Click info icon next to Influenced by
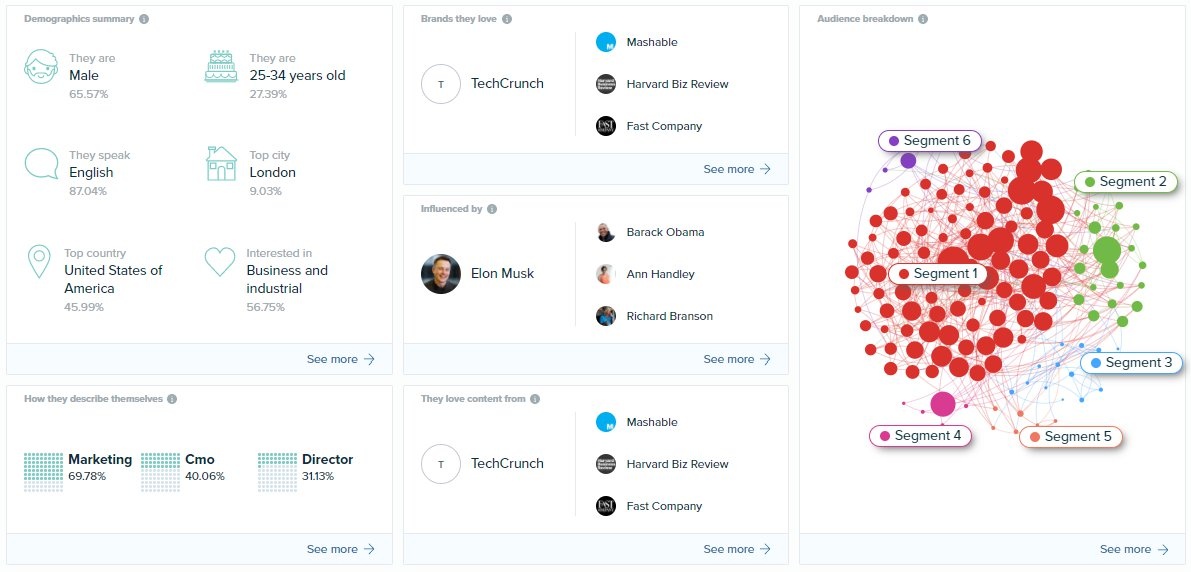The width and height of the screenshot is (1191, 572). [x=491, y=209]
